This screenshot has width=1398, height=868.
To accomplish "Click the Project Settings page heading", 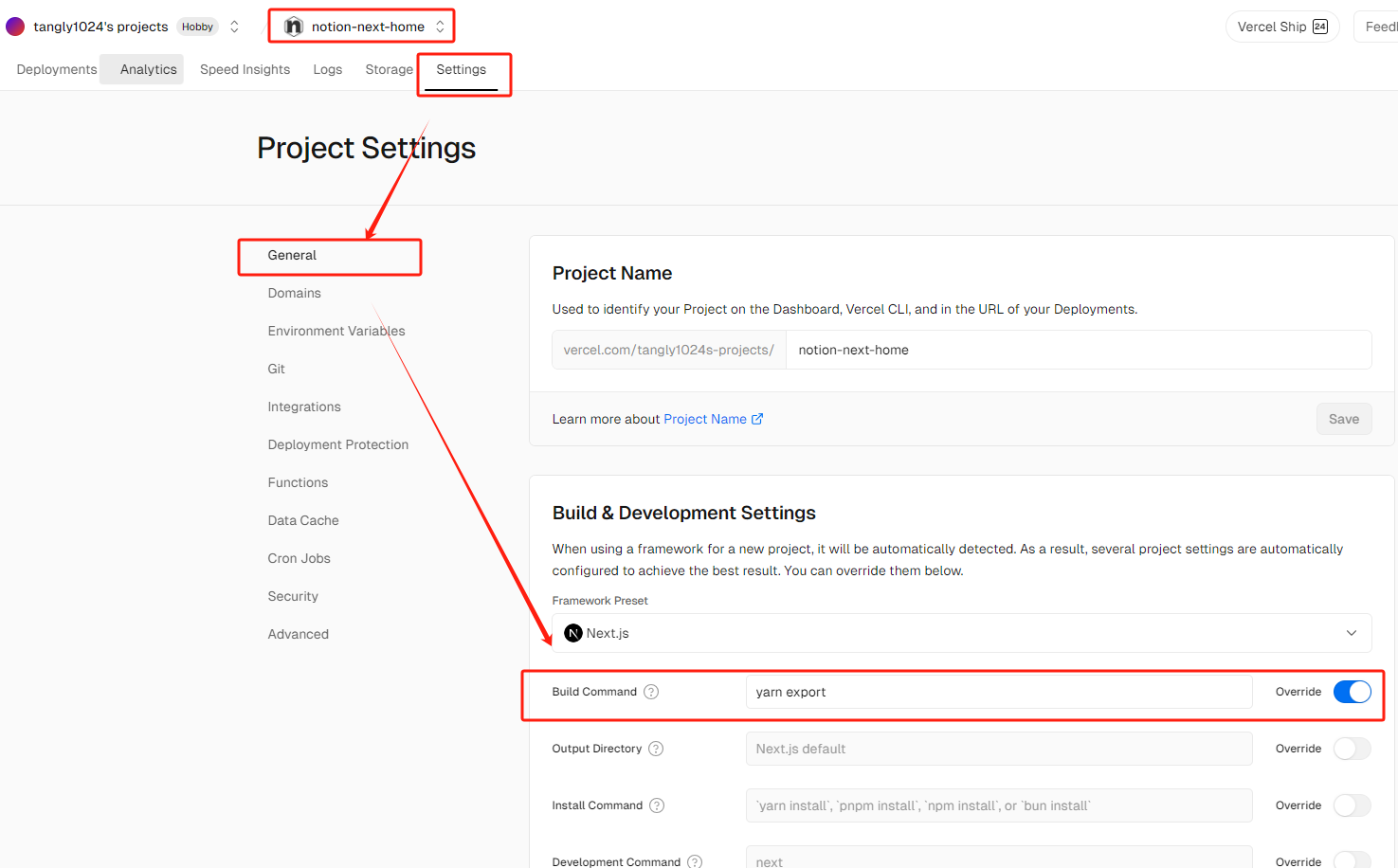I will click(367, 148).
